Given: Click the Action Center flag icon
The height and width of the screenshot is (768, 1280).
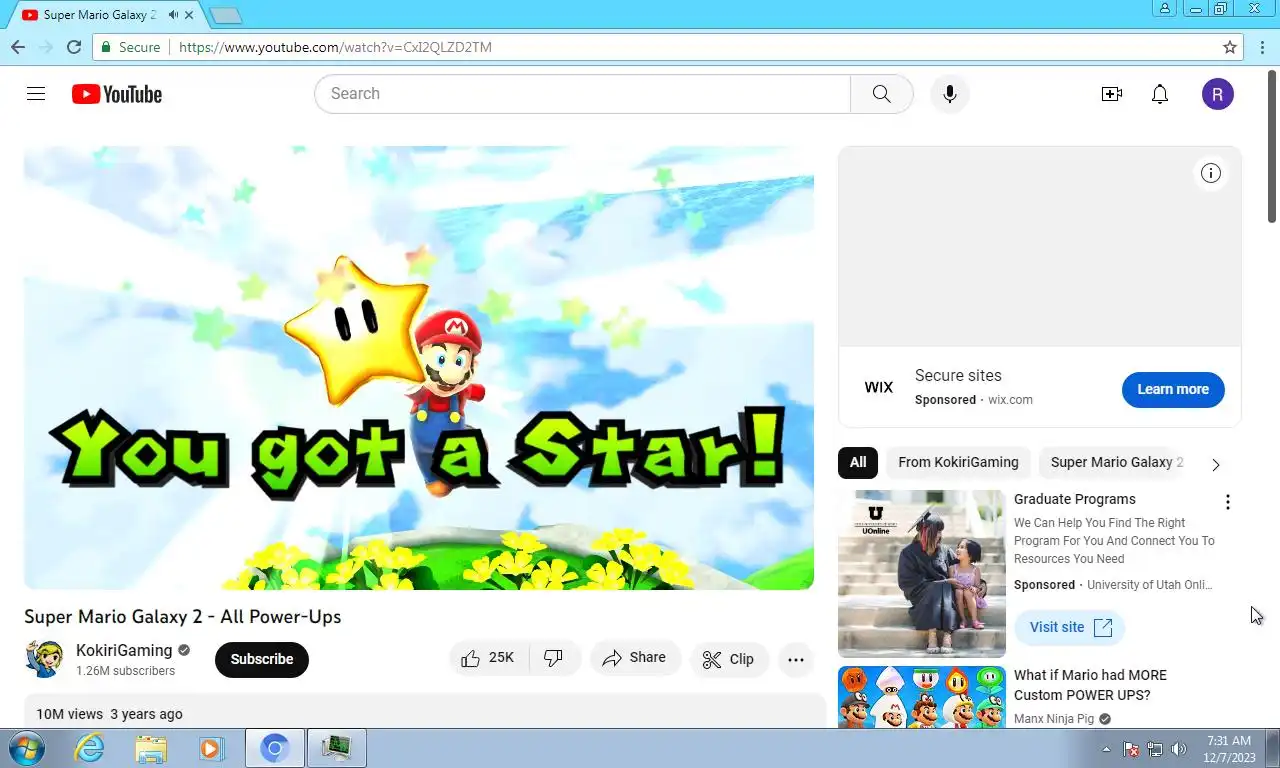Looking at the screenshot, I should click(x=1131, y=749).
